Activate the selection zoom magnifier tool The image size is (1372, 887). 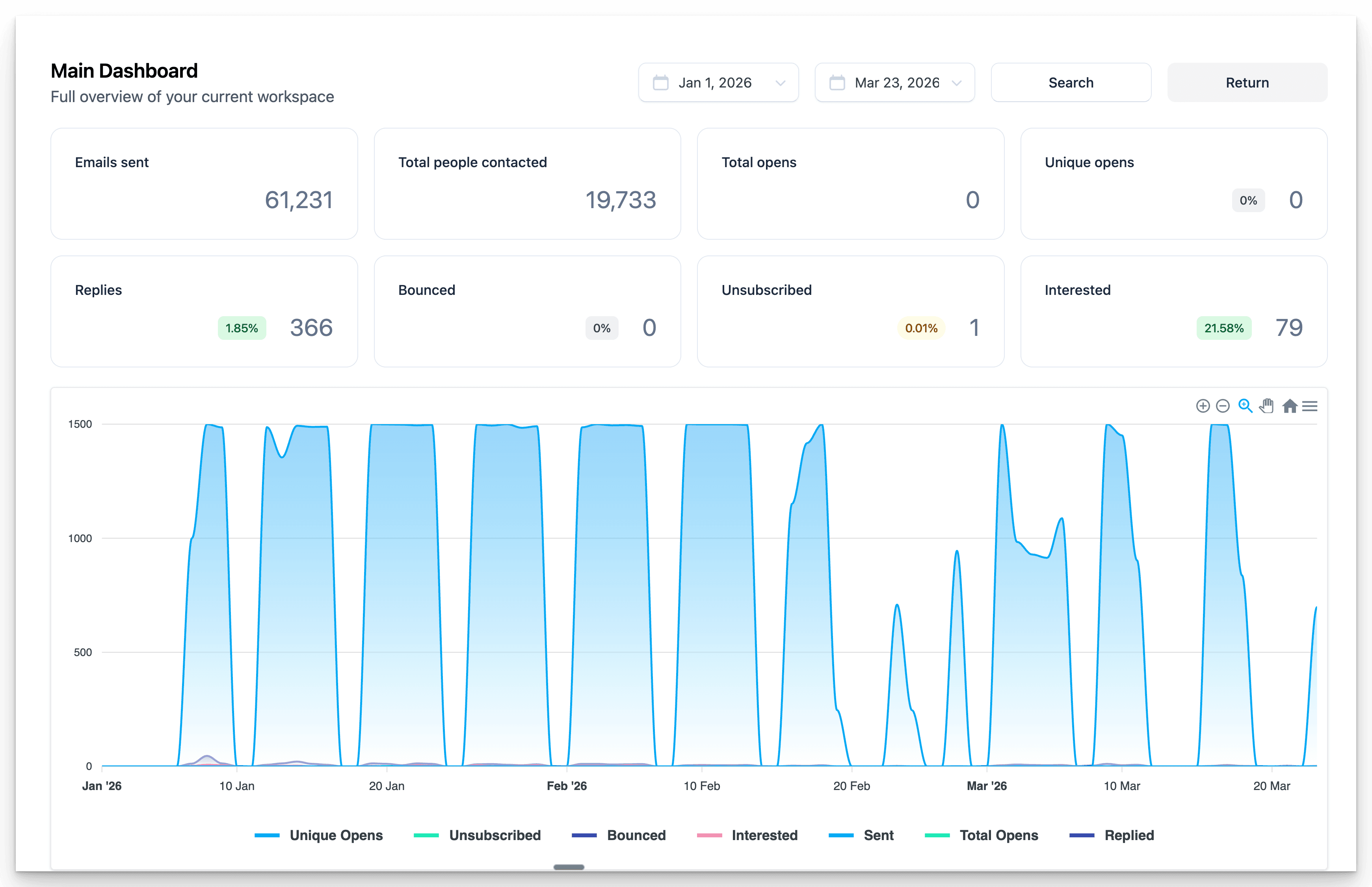pyautogui.click(x=1245, y=406)
